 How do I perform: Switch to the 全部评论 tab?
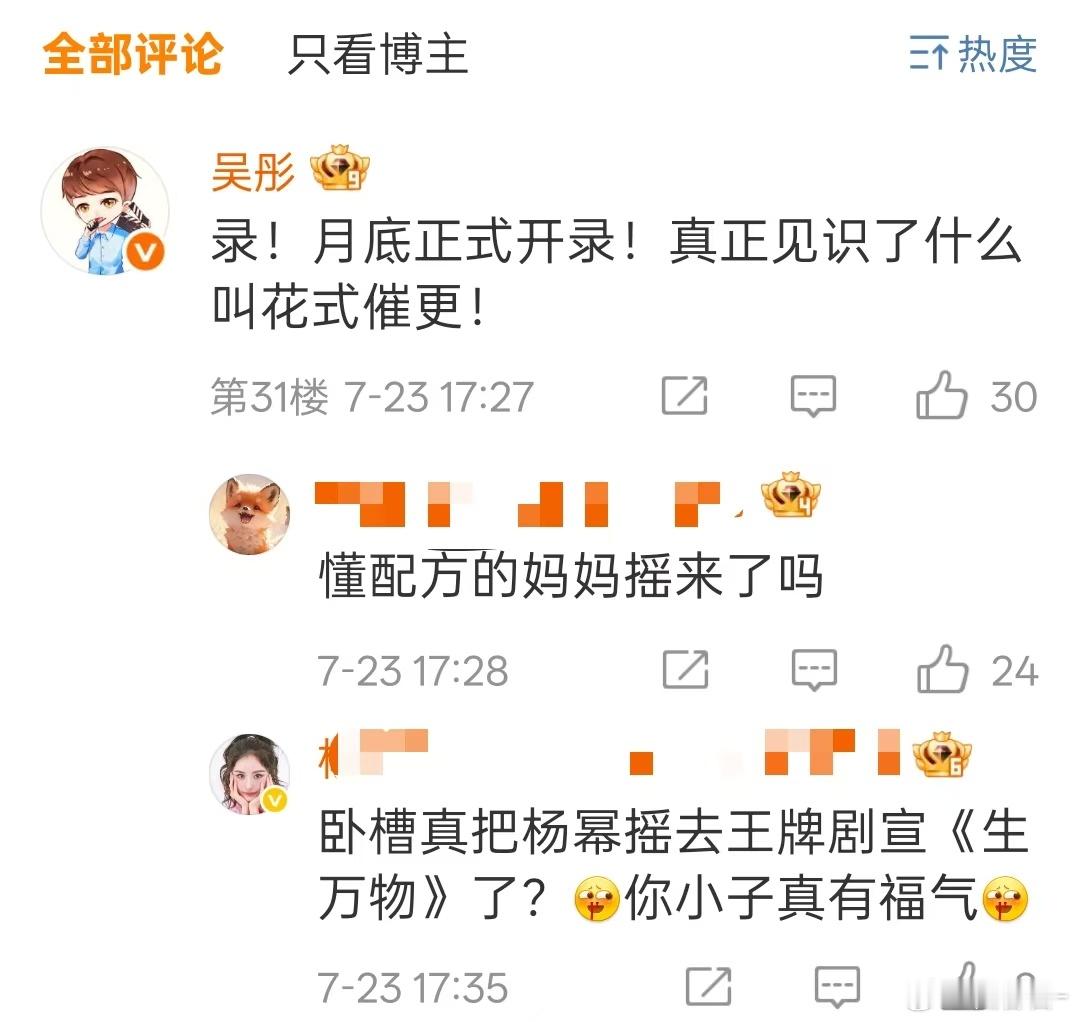tap(133, 53)
